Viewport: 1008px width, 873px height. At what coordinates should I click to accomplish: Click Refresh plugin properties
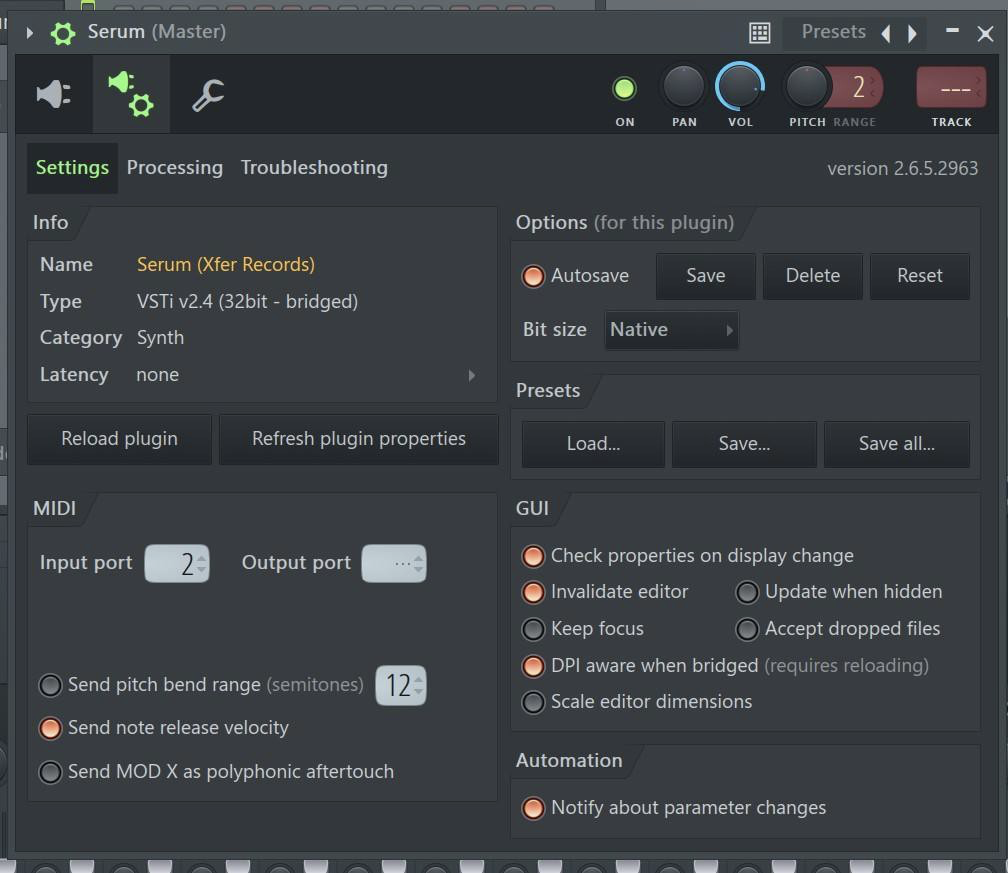(359, 439)
